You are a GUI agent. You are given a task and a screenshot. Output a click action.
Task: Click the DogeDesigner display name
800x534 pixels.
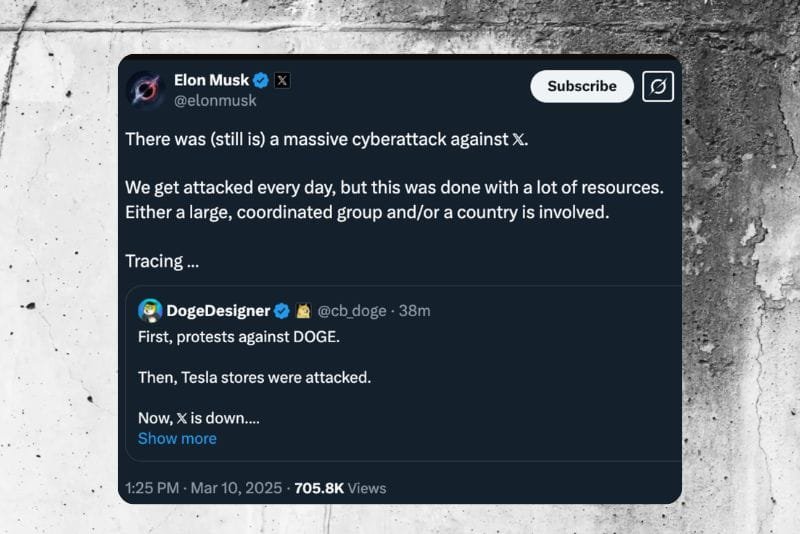click(220, 311)
